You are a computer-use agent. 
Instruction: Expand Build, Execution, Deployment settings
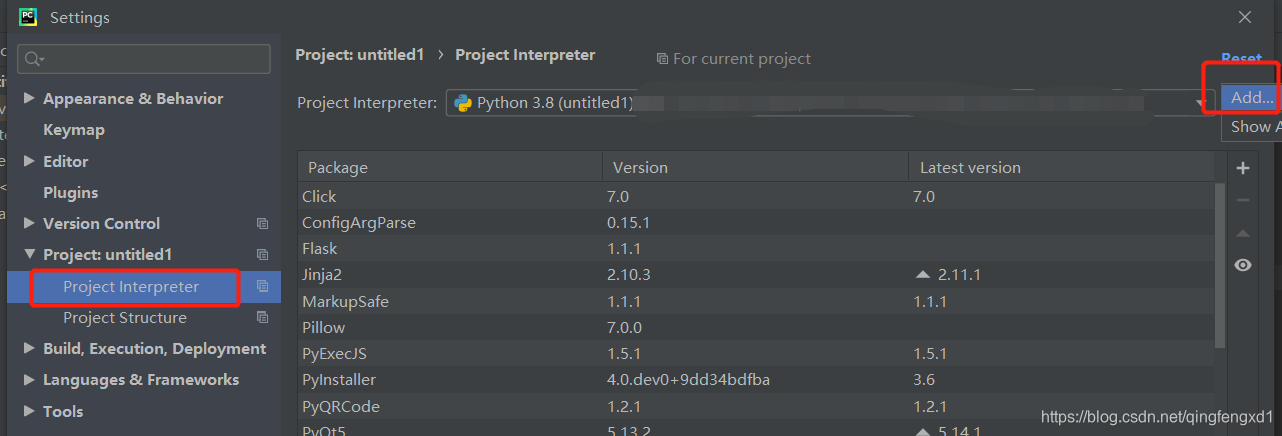click(29, 349)
